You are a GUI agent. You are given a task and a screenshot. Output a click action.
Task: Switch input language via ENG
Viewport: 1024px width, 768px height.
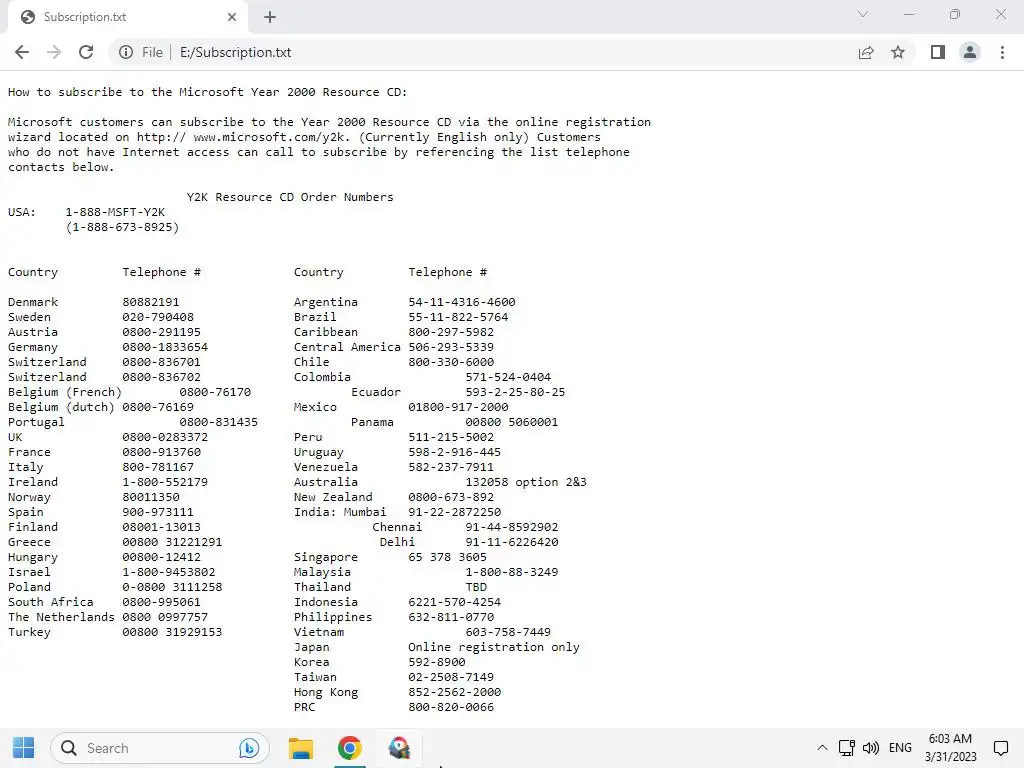click(x=900, y=748)
